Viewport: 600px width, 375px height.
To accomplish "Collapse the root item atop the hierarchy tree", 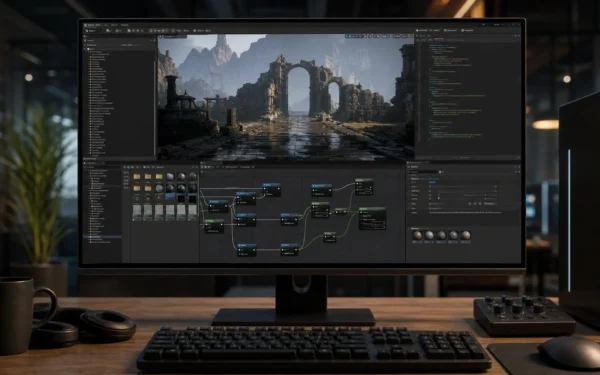I will pos(86,49).
